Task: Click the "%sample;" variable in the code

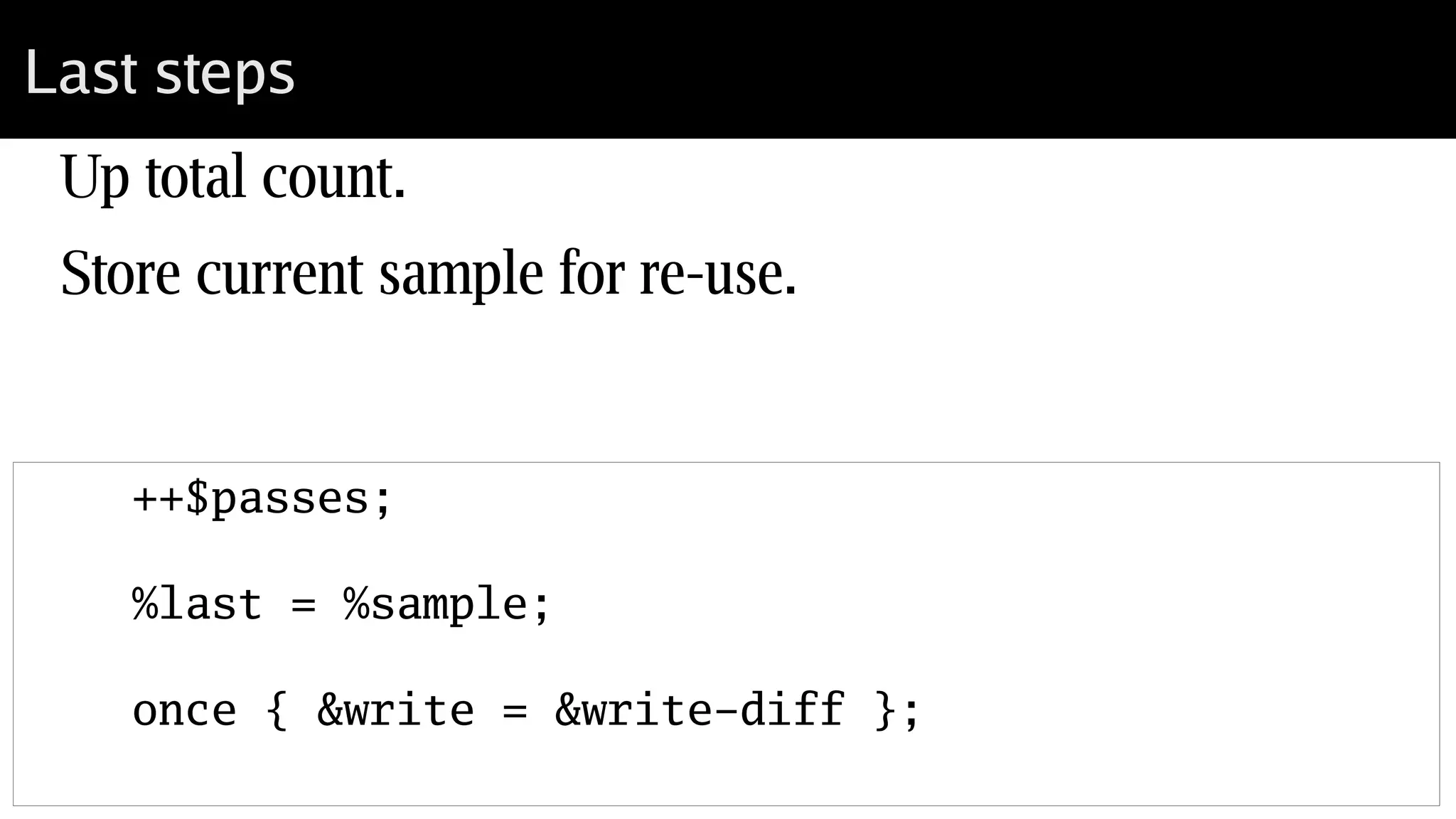Action: tap(447, 605)
